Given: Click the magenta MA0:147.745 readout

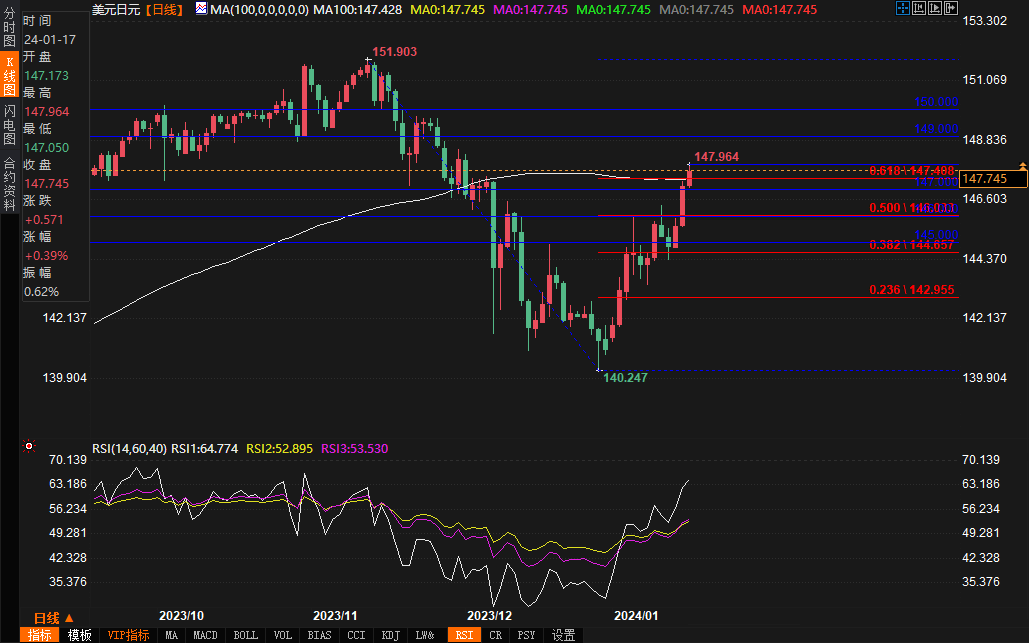Looking at the screenshot, I should (530, 10).
